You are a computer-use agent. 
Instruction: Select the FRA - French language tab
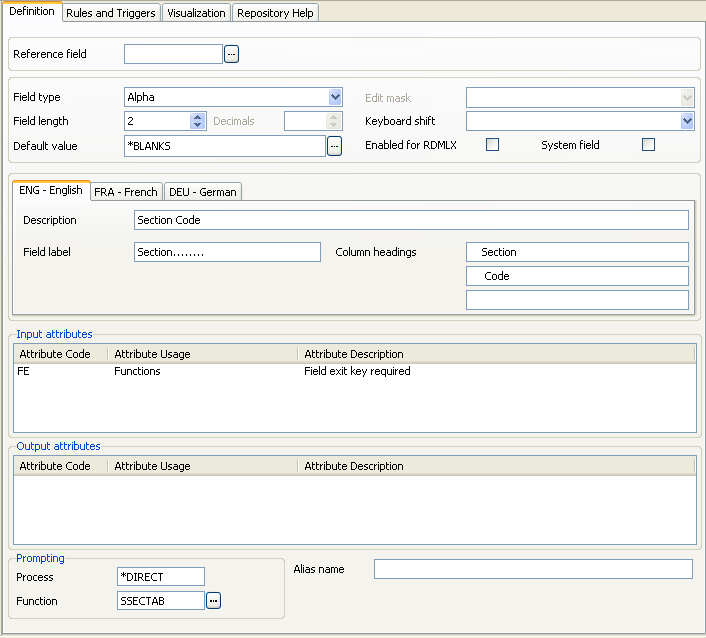tap(125, 191)
